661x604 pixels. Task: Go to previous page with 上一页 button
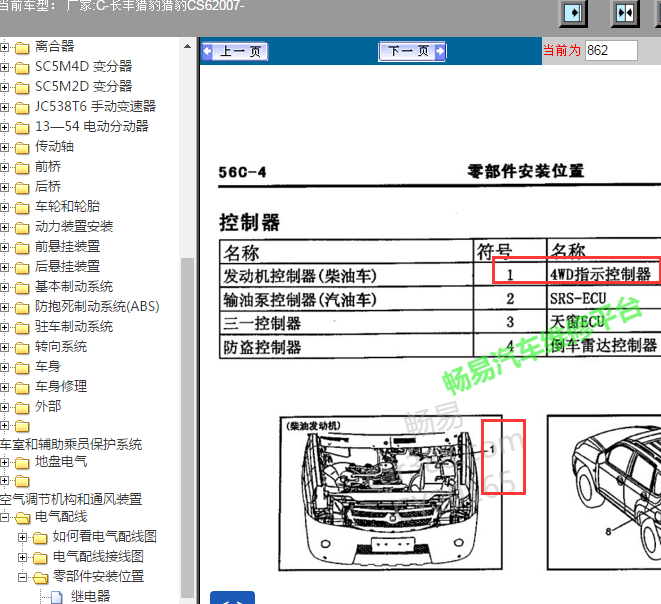tap(235, 51)
